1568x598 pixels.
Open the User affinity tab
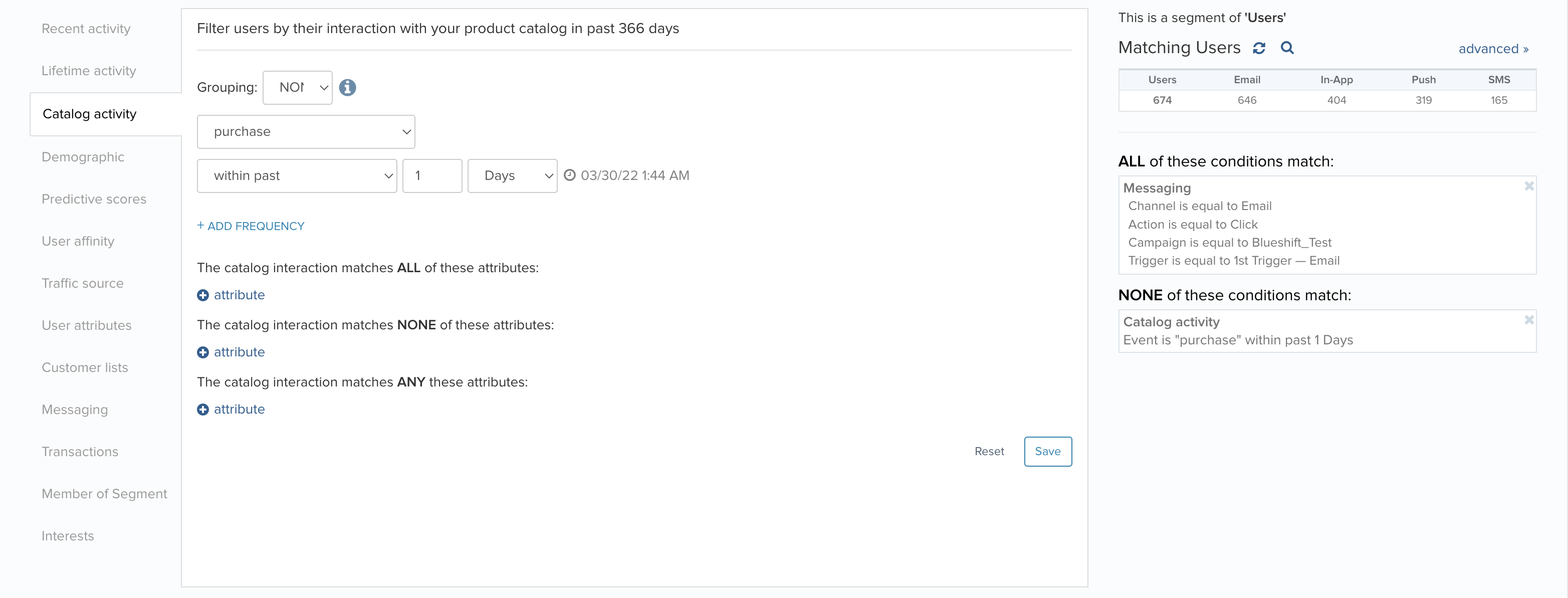pyautogui.click(x=78, y=241)
